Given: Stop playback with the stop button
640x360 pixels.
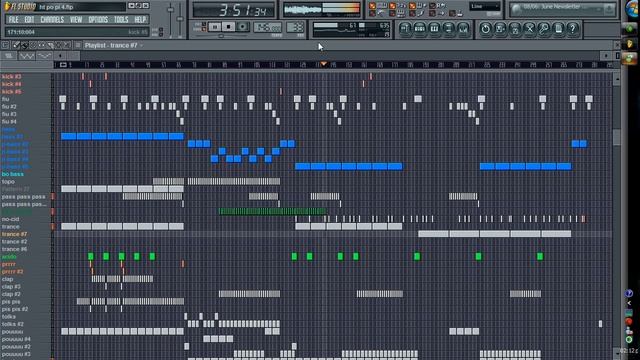Looking at the screenshot, I should coord(229,27).
